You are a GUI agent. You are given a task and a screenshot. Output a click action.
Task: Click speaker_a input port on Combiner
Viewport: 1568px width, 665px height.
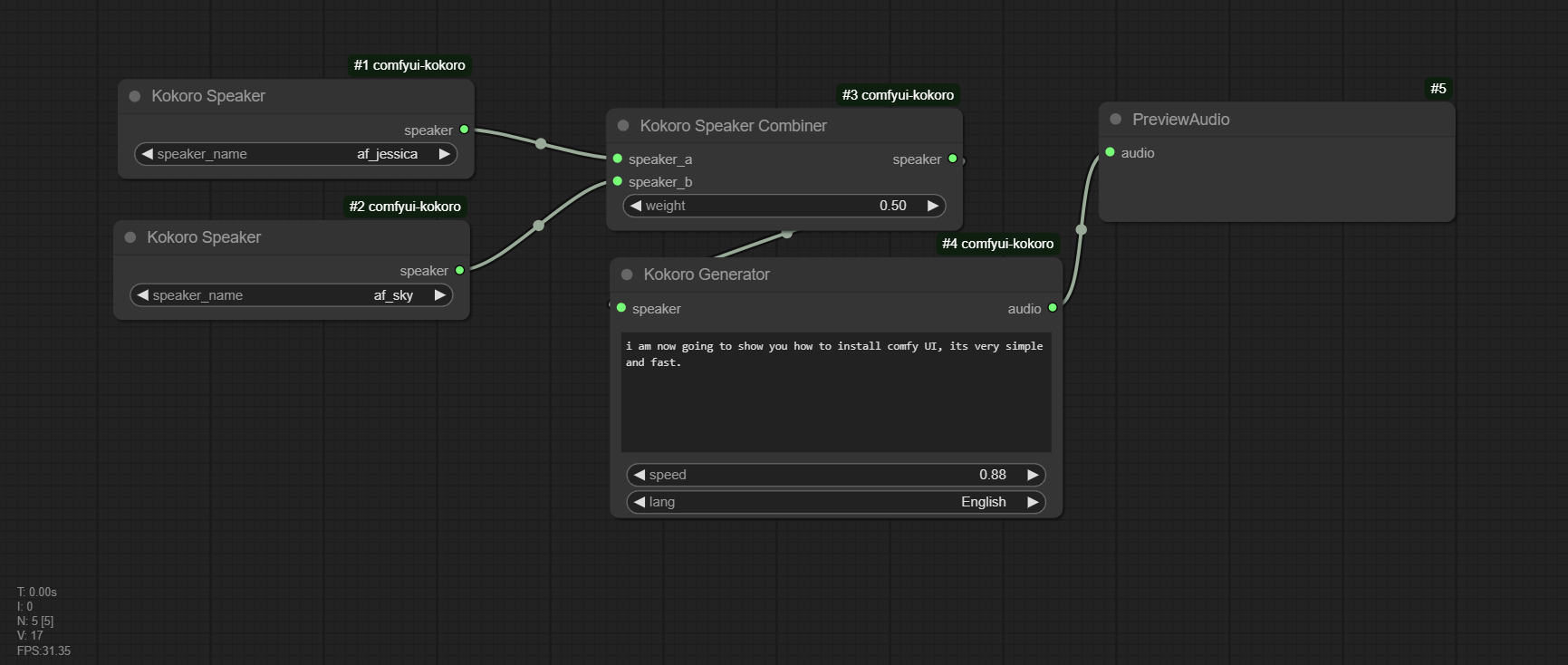coord(618,159)
